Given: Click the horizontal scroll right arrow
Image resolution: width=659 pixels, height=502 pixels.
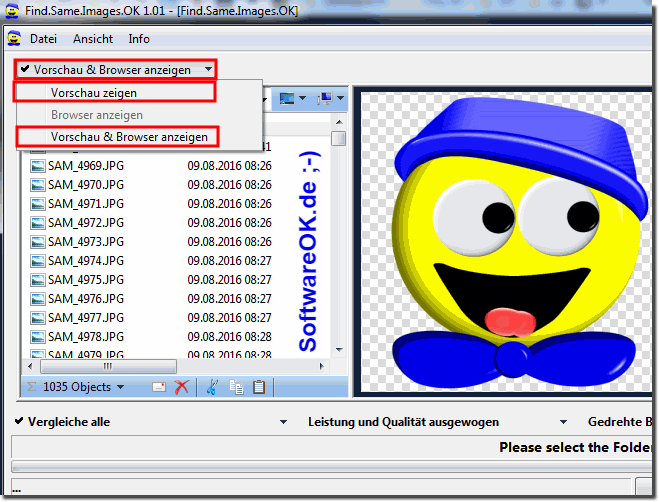Looking at the screenshot, I should tap(322, 366).
